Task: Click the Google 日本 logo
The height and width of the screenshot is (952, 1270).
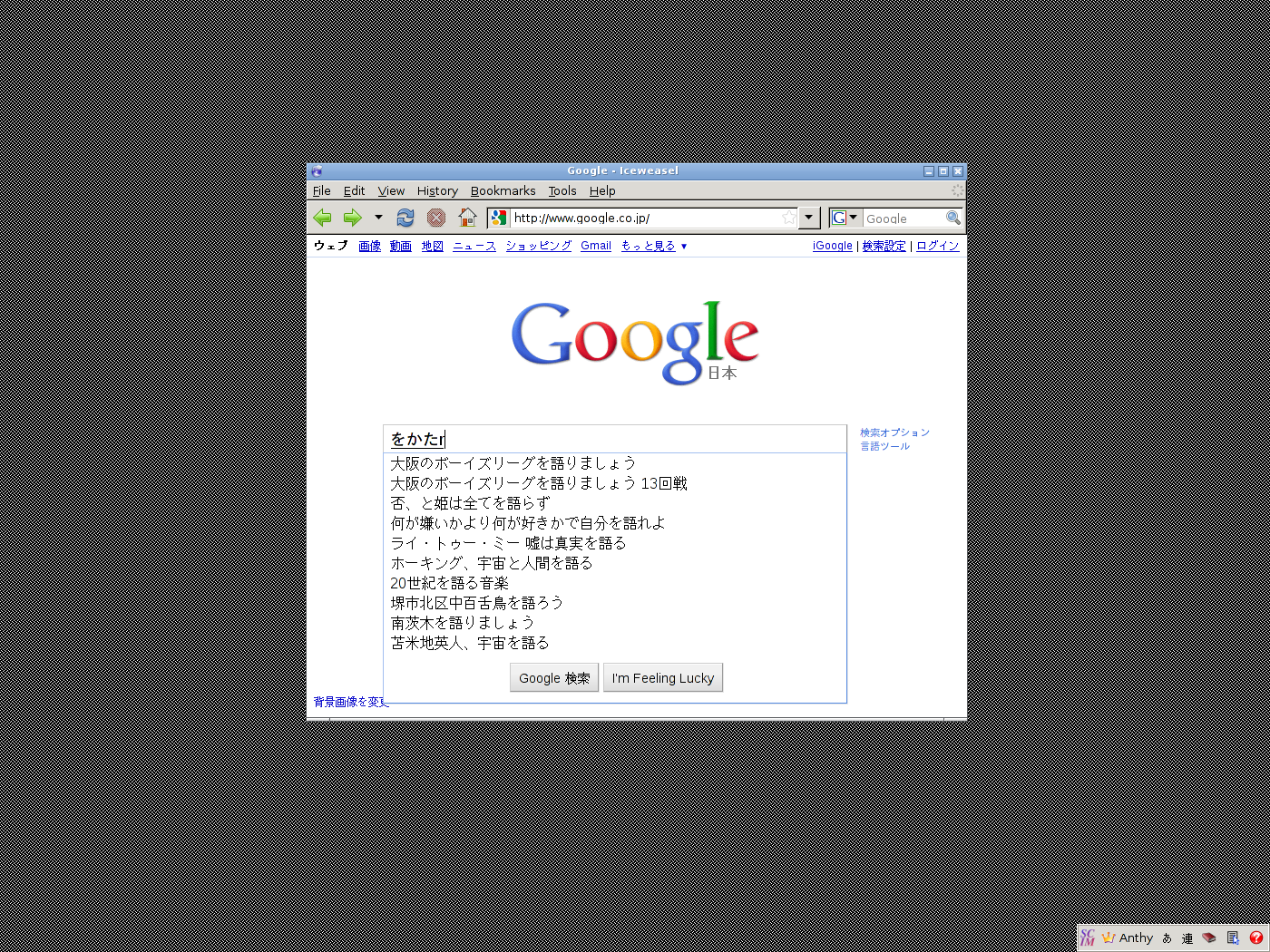Action: pyautogui.click(x=635, y=343)
